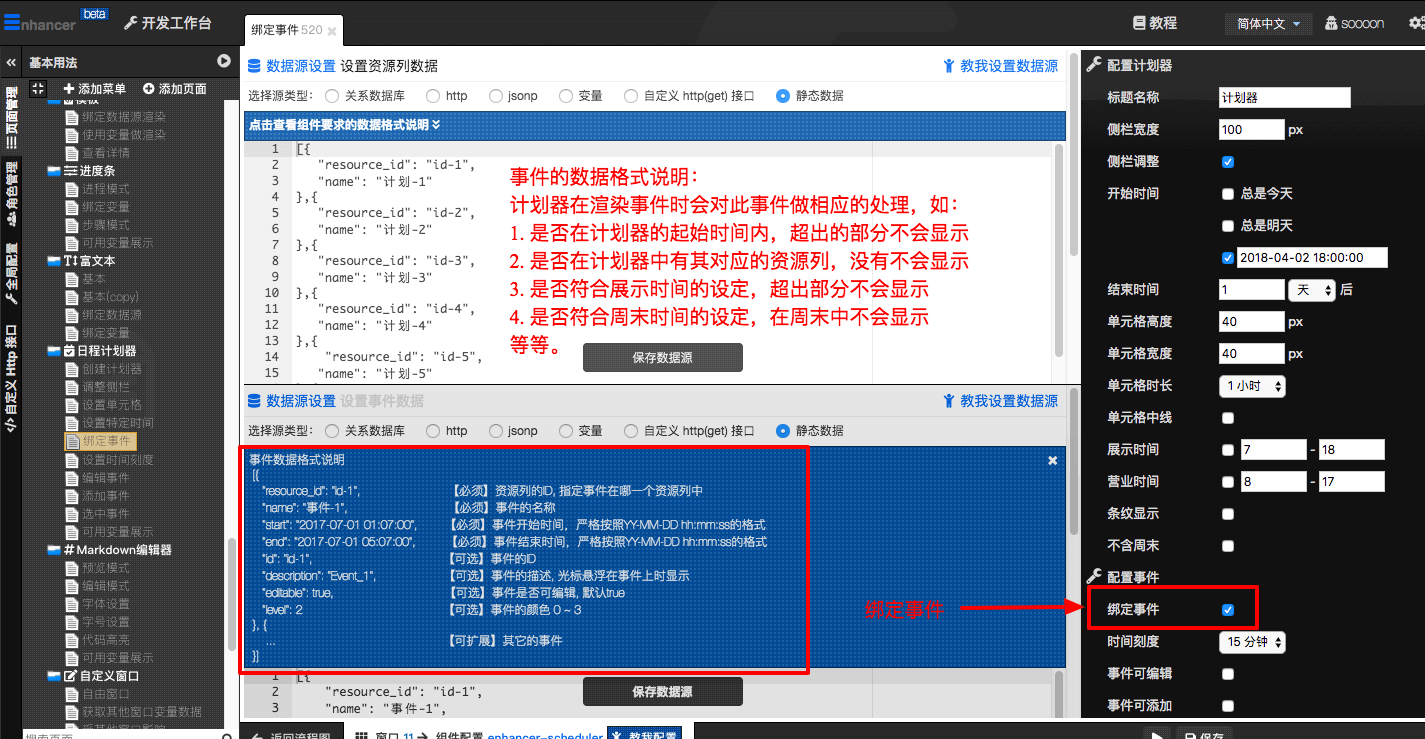Select 变量 radio in event data source
The height and width of the screenshot is (739, 1425).
pyautogui.click(x=566, y=431)
